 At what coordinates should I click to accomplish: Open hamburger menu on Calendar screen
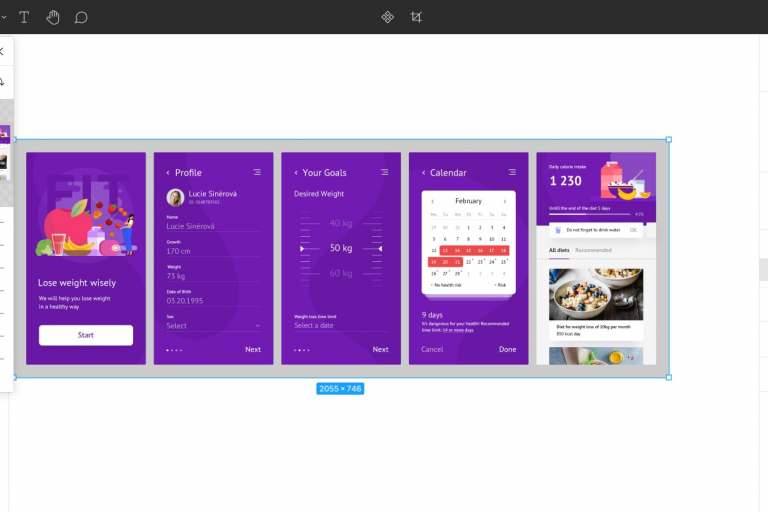512,172
